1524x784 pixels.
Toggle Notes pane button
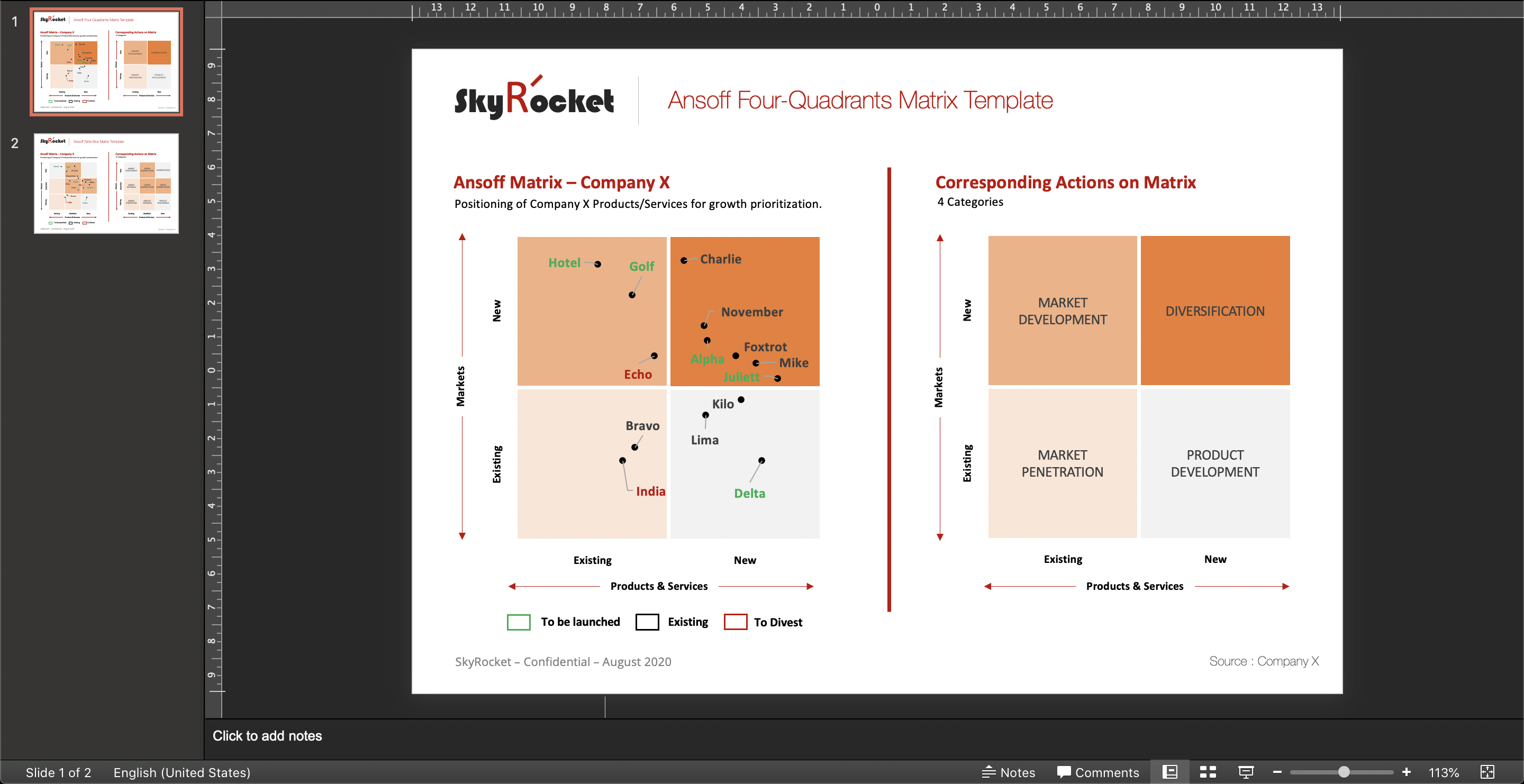tap(1008, 772)
